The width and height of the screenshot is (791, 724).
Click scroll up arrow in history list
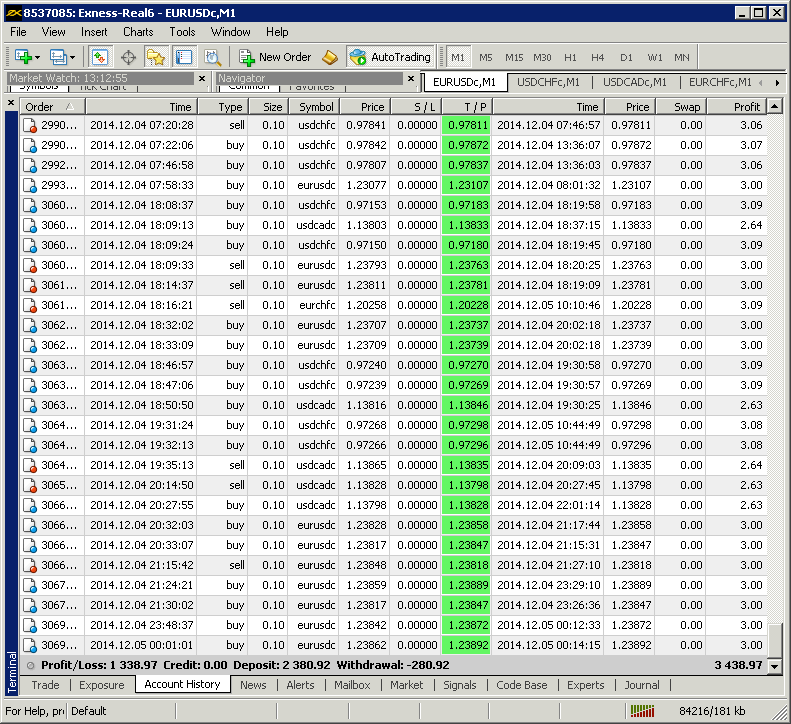(775, 106)
